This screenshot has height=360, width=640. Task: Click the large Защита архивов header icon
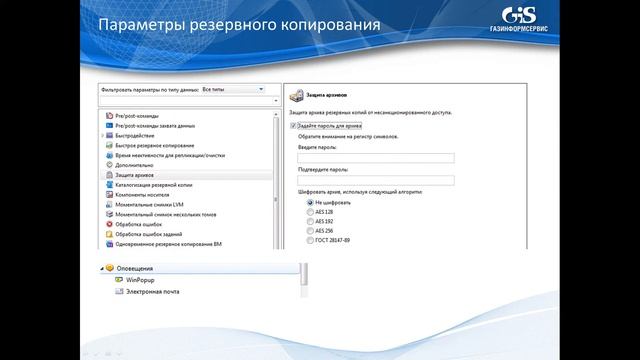point(297,95)
